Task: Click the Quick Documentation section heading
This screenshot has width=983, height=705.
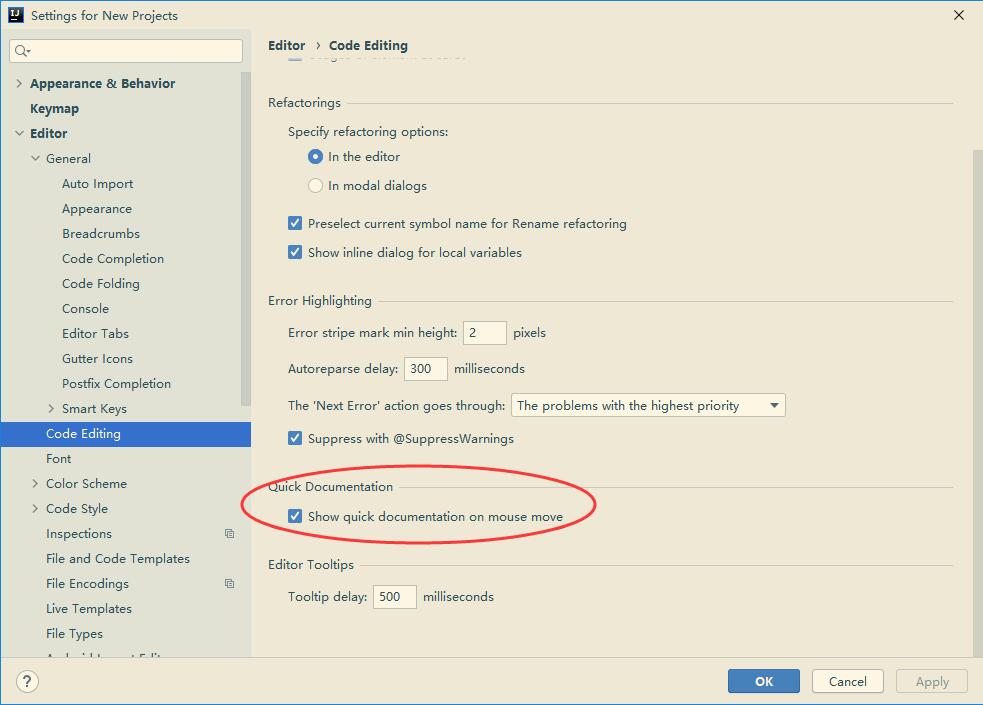Action: click(330, 486)
